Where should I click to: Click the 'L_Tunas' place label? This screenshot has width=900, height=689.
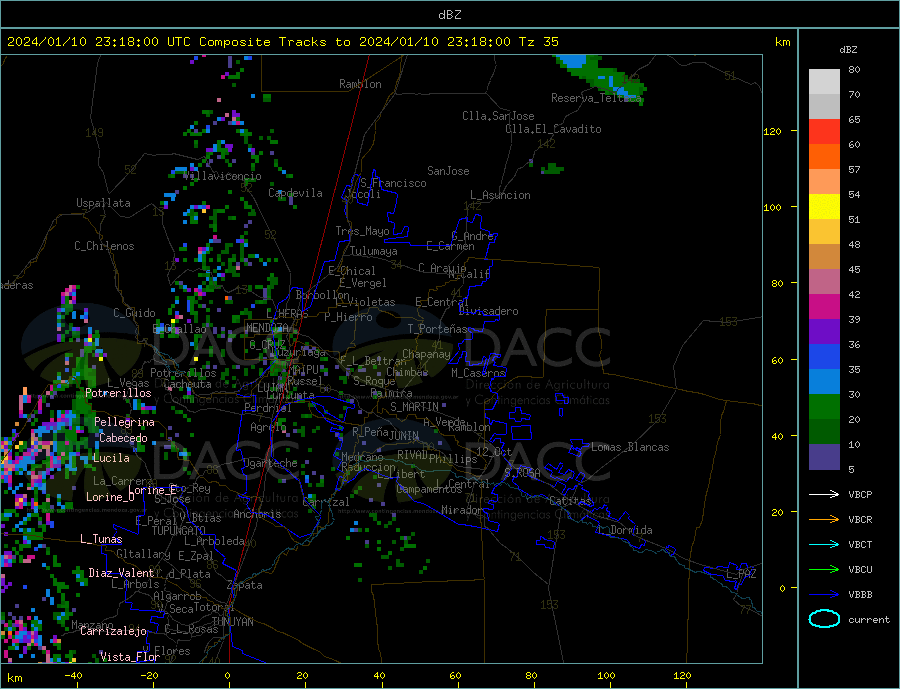pos(101,540)
